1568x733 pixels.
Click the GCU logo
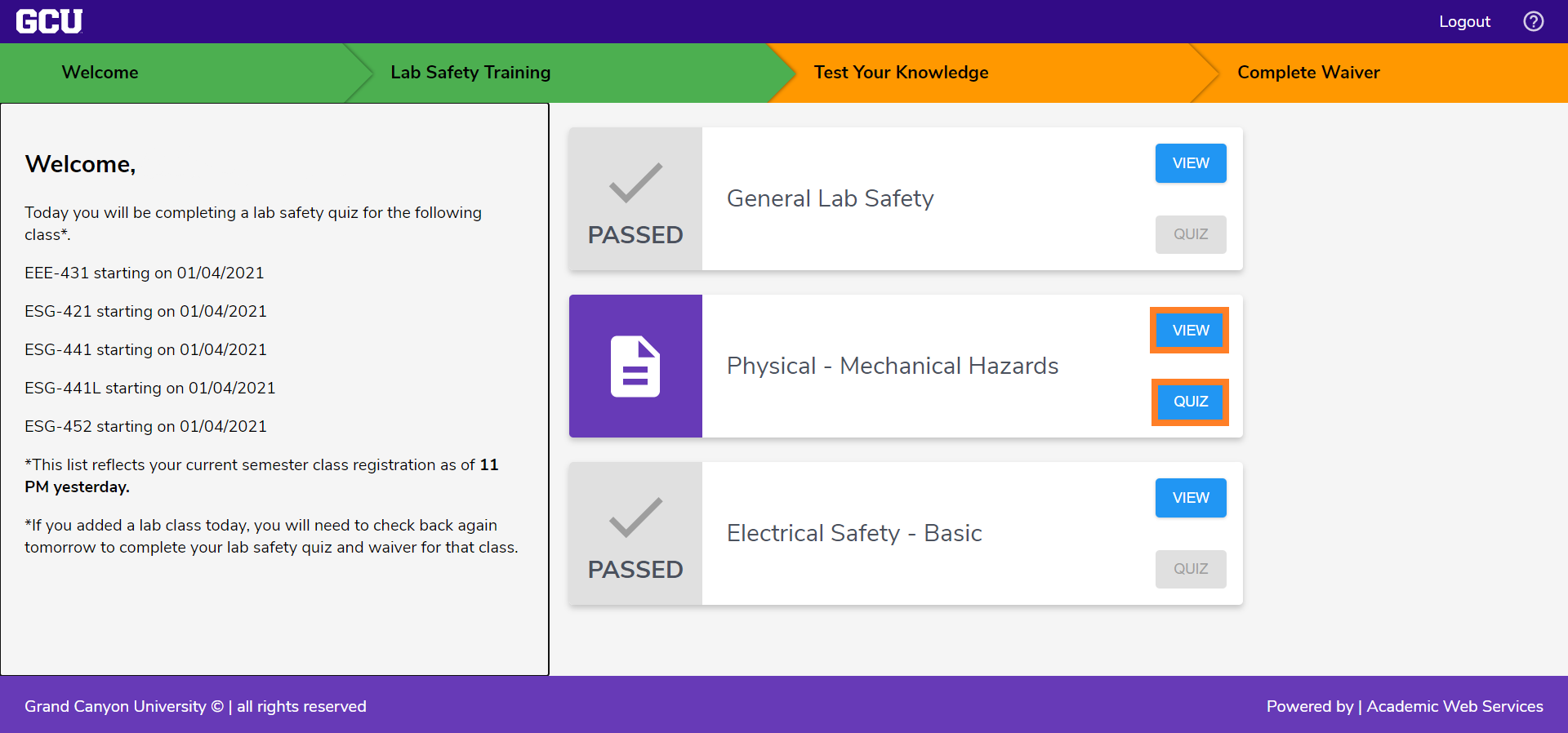point(49,21)
